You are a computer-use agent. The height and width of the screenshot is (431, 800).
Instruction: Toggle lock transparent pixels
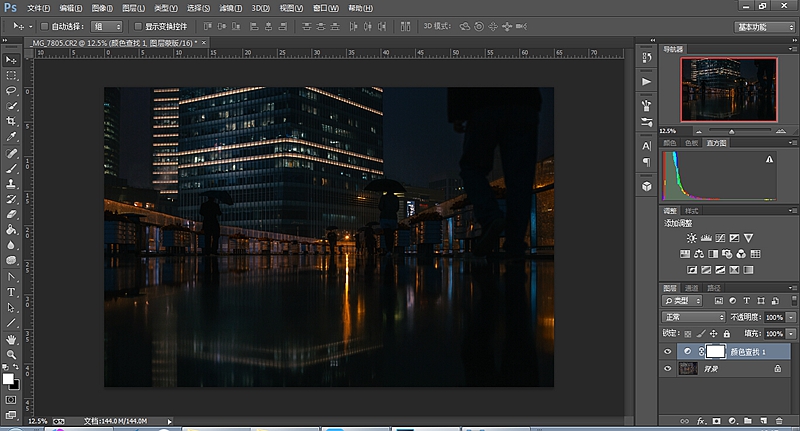point(688,334)
